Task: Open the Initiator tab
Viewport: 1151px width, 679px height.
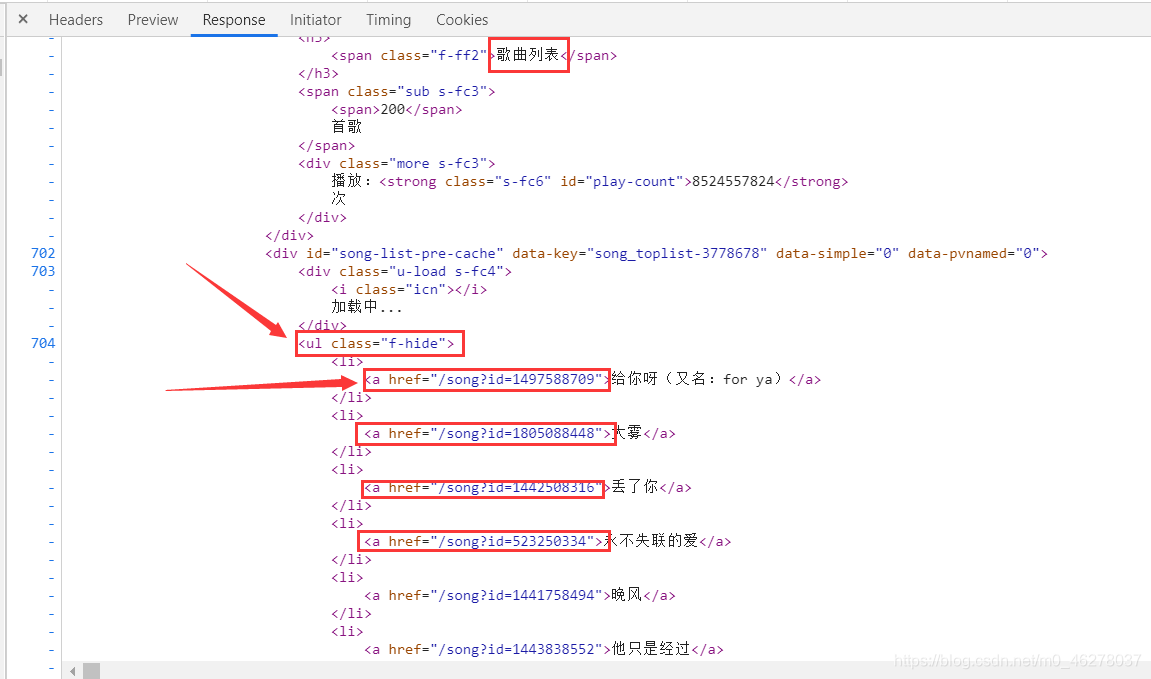Action: [x=316, y=20]
